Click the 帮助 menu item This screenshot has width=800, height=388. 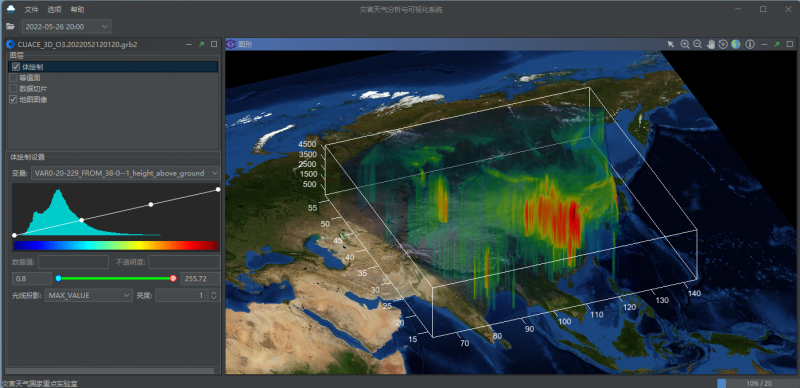[78, 10]
